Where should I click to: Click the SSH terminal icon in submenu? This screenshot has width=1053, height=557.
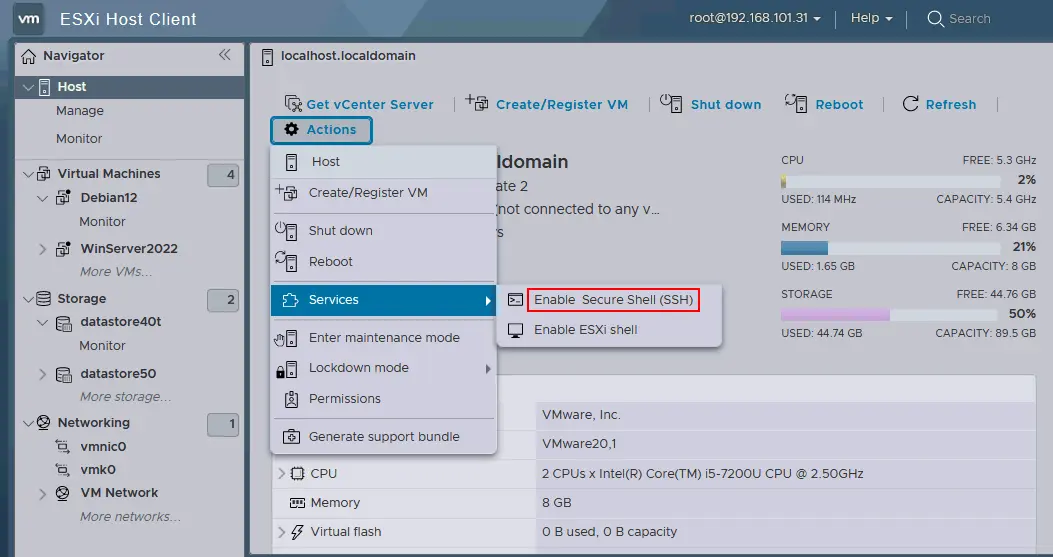tap(515, 300)
